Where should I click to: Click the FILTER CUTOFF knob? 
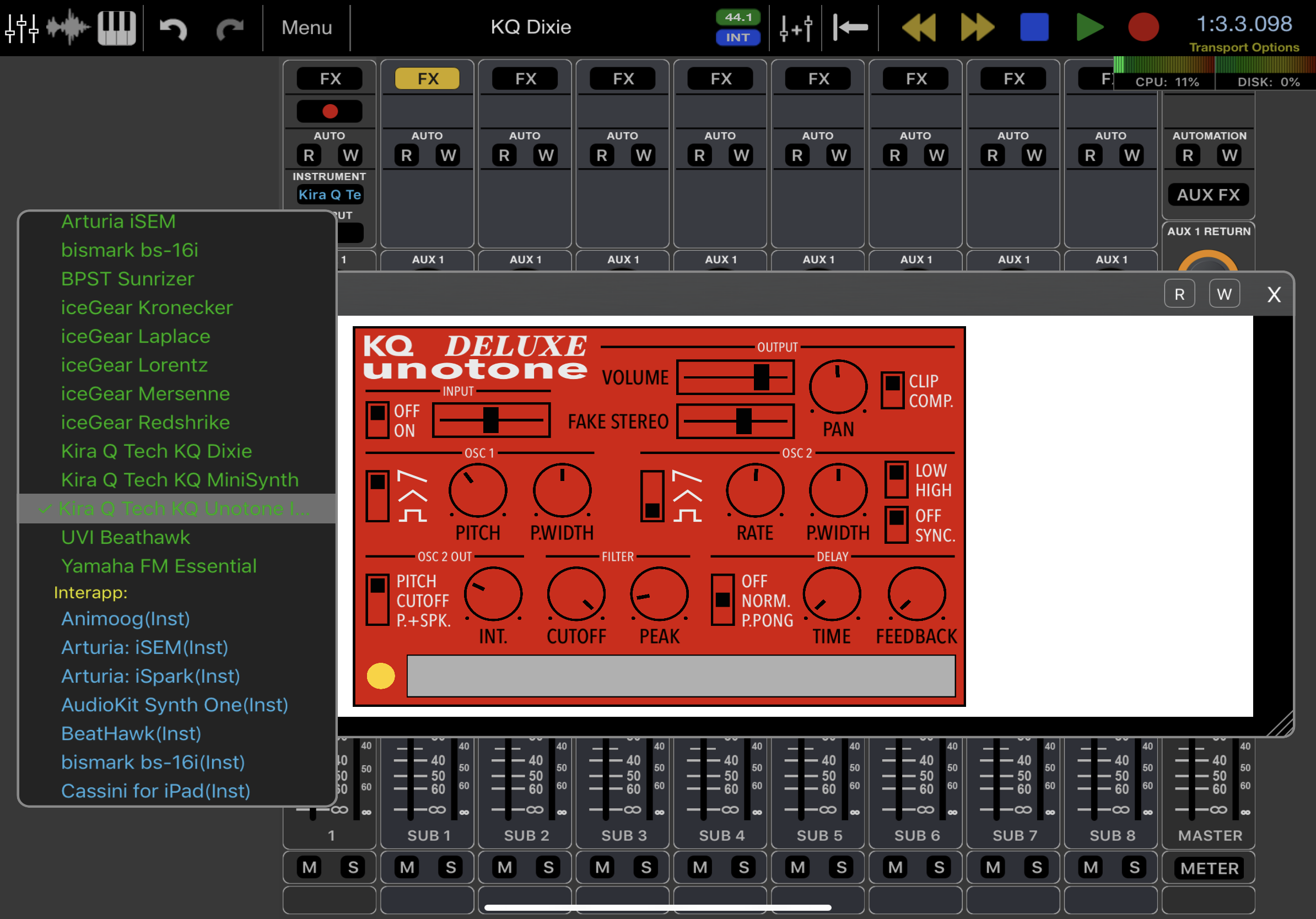(x=576, y=594)
